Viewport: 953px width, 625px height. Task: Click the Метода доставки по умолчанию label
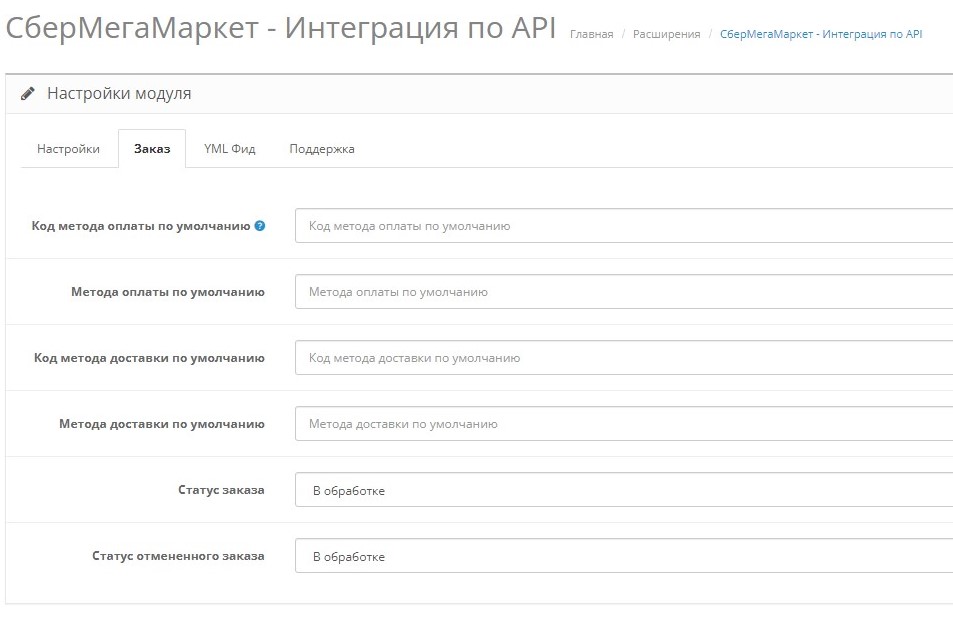[x=162, y=424]
